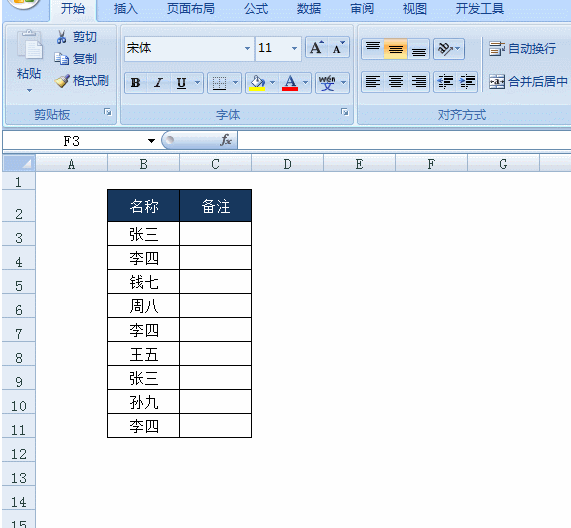Toggle middle vertical alignment
Image resolution: width=571 pixels, height=528 pixels.
point(395,49)
